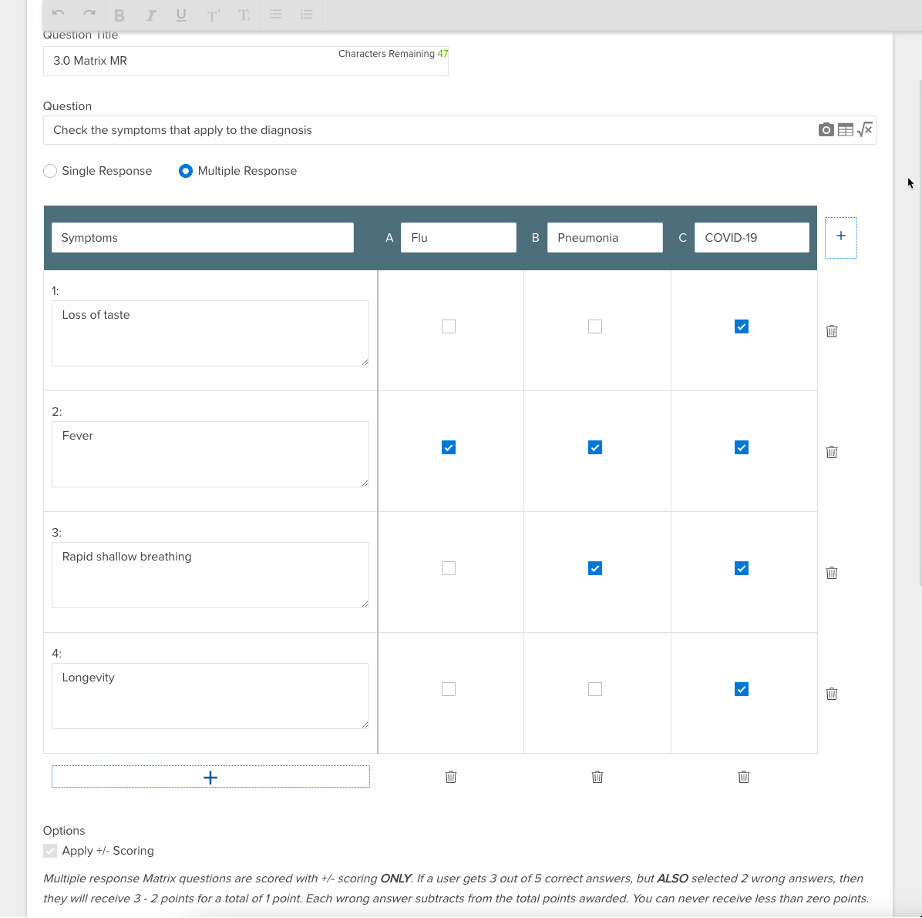Select the Single Response option
The height and width of the screenshot is (918, 922).
(x=49, y=171)
